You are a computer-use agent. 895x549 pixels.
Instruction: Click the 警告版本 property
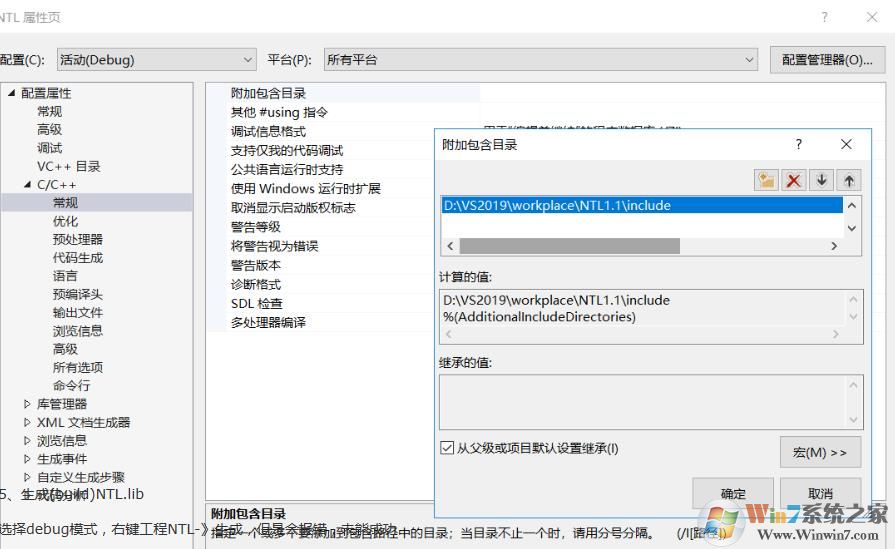[256, 265]
